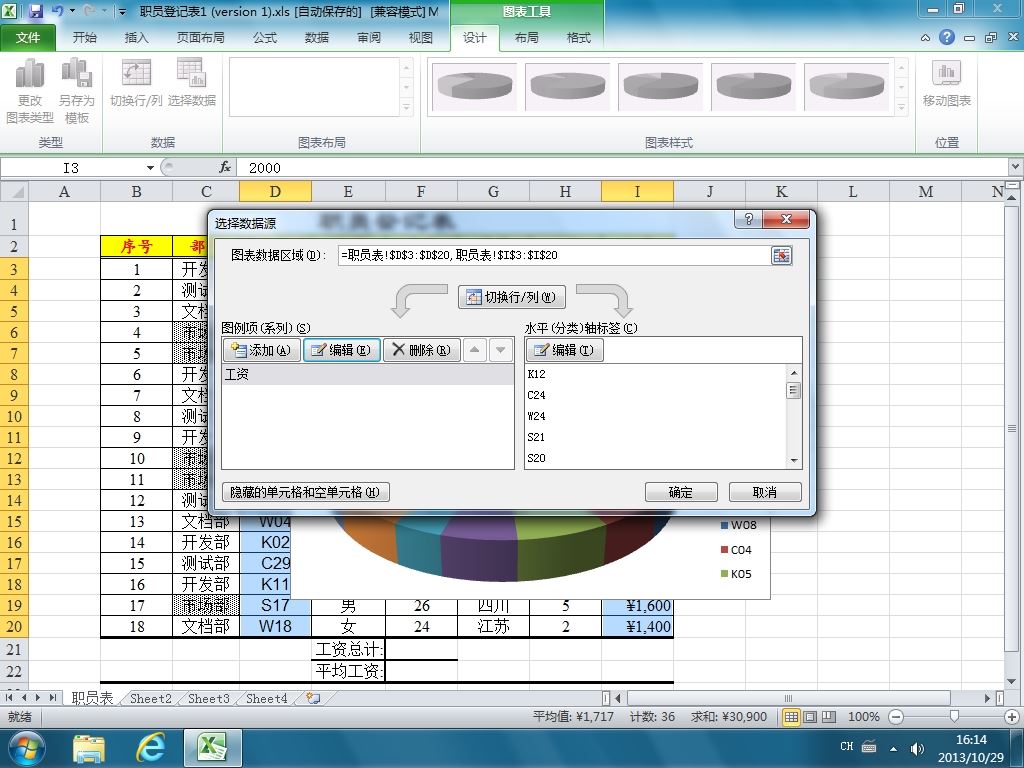Click the Move Chart icon (移动图表)
Viewport: 1024px width, 768px height.
pos(946,82)
